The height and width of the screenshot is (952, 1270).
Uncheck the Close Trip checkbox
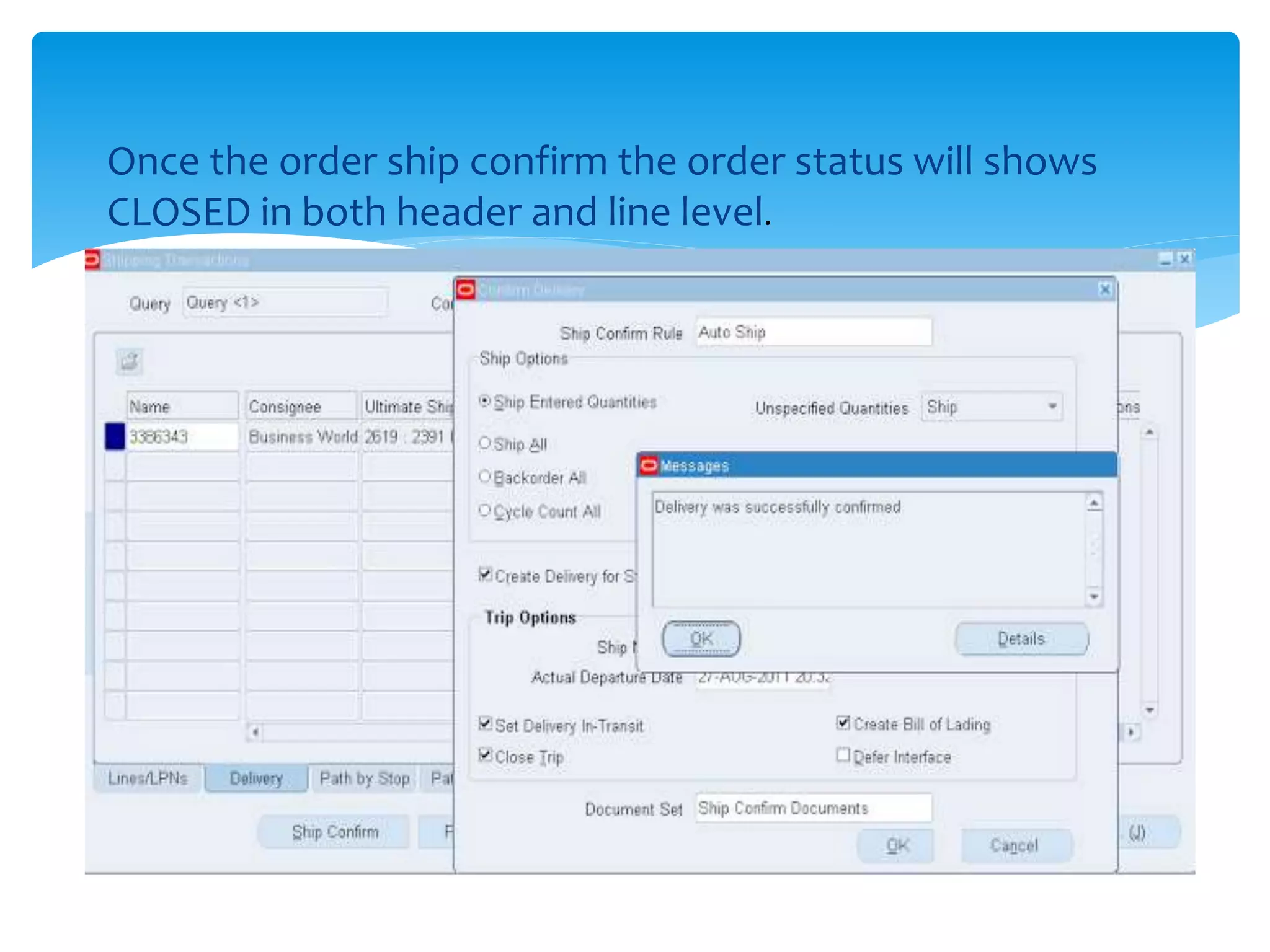486,756
